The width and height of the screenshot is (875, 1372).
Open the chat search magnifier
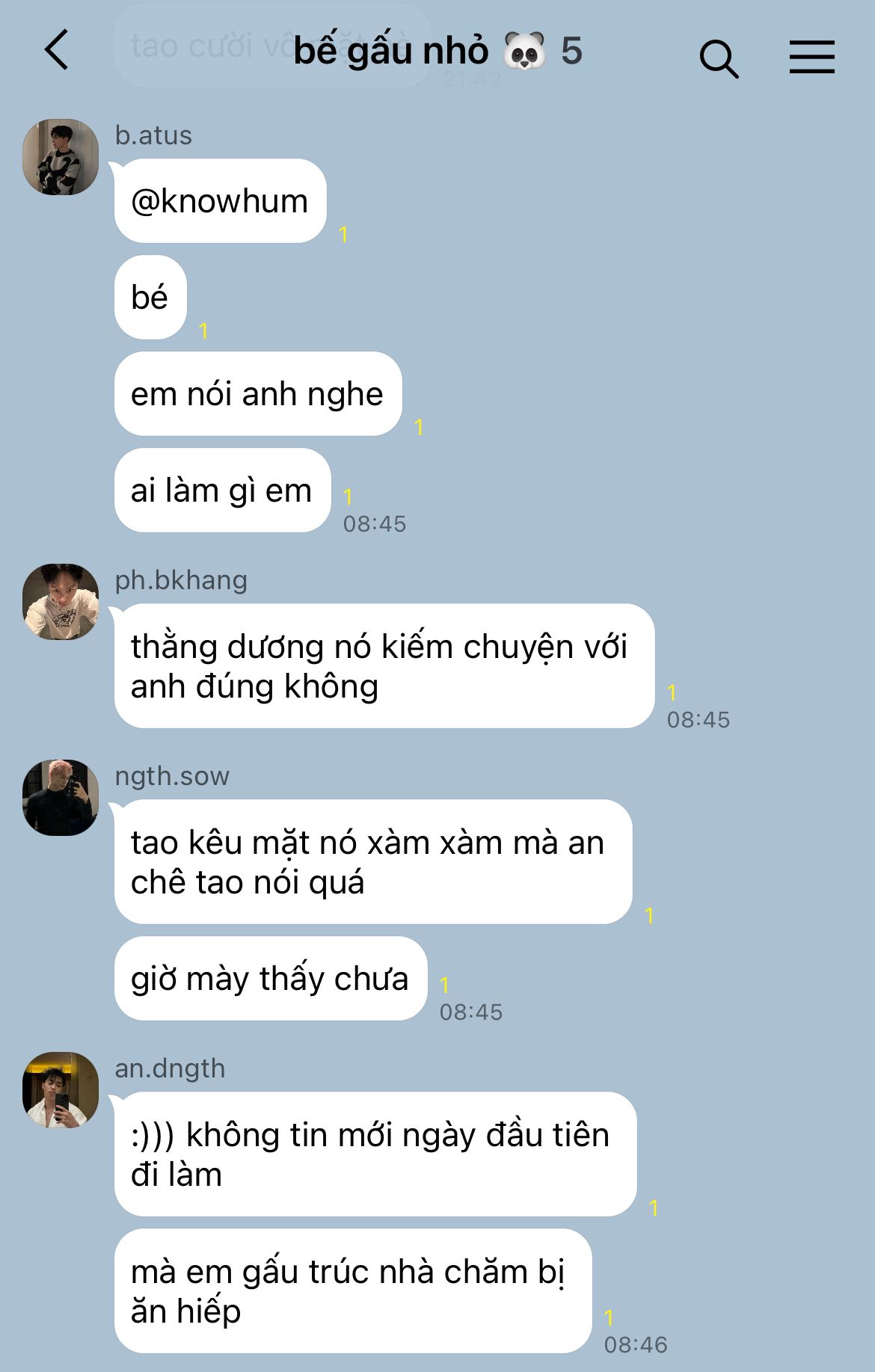tap(719, 58)
